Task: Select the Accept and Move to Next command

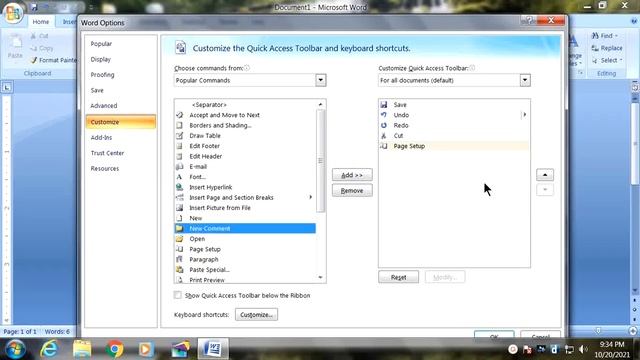Action: (245, 115)
